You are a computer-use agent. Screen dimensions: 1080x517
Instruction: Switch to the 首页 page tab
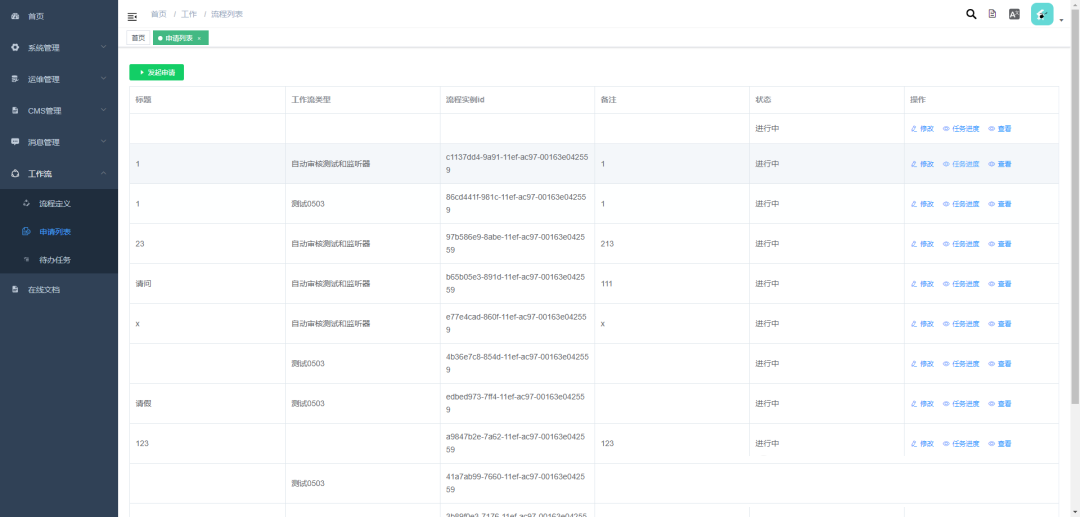(138, 38)
